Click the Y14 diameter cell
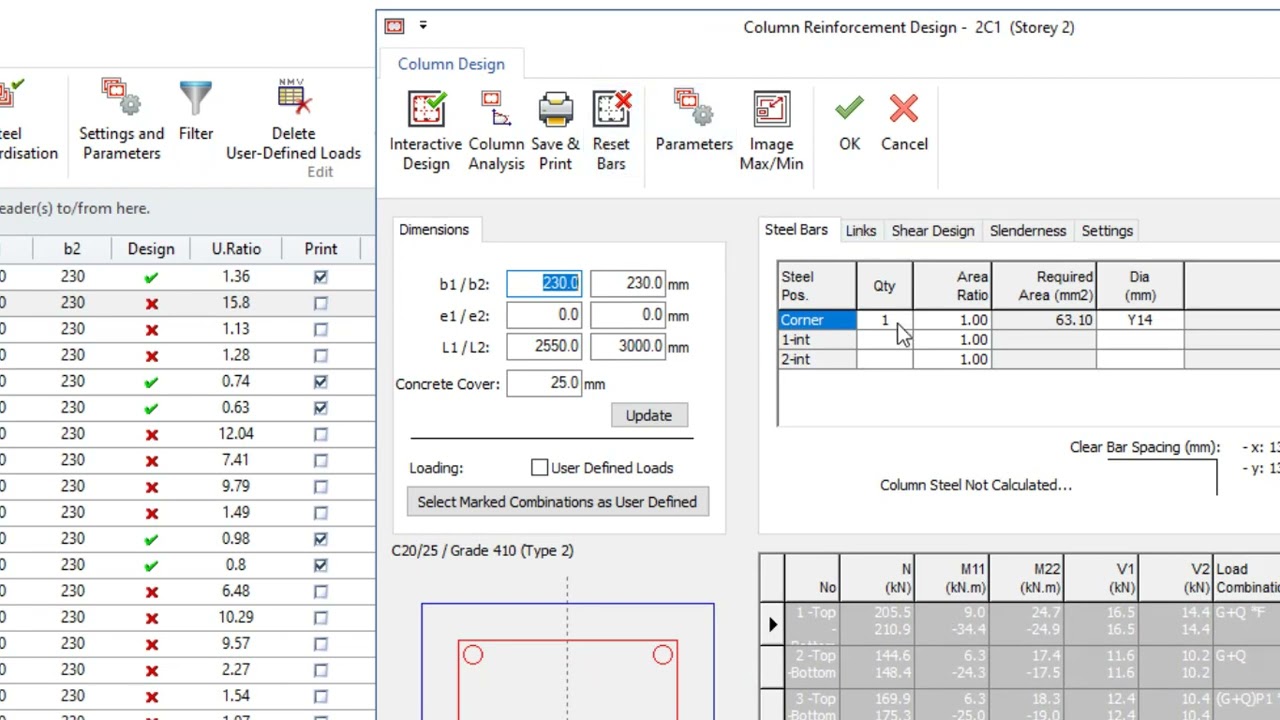The image size is (1280, 720). click(1140, 320)
